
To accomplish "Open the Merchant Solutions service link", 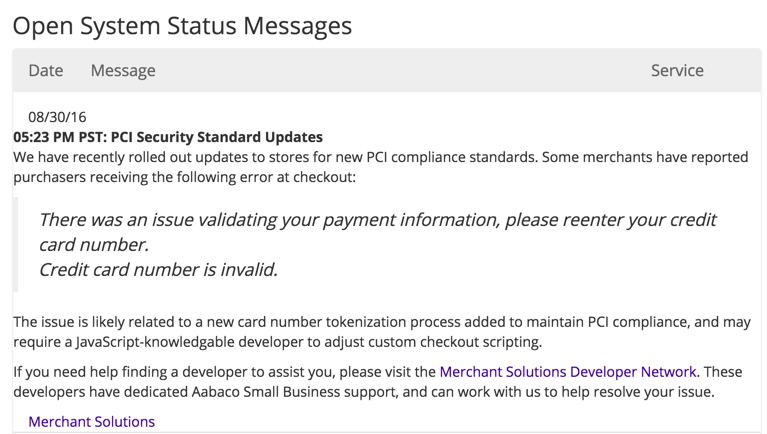I will [x=91, y=422].
